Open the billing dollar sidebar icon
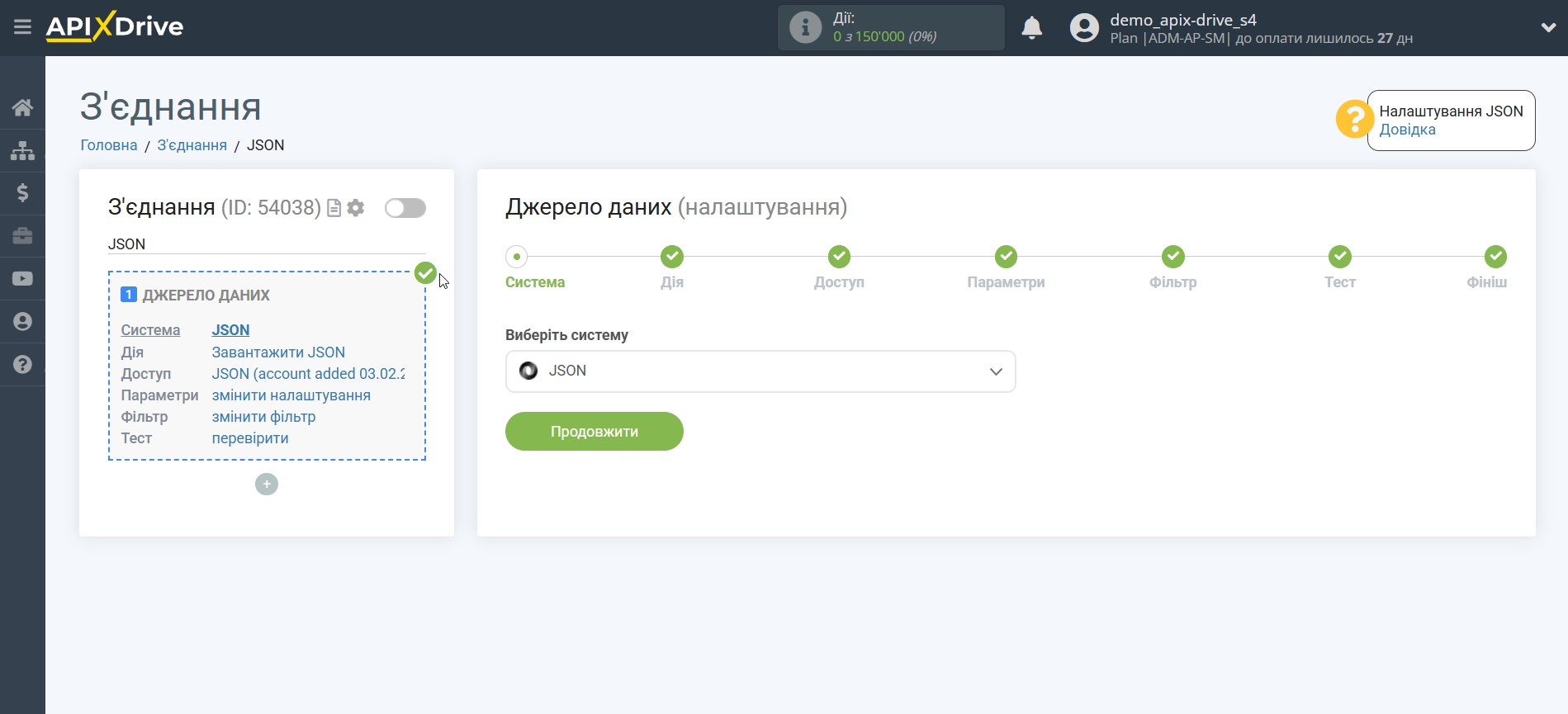The height and width of the screenshot is (714, 1568). tap(22, 193)
